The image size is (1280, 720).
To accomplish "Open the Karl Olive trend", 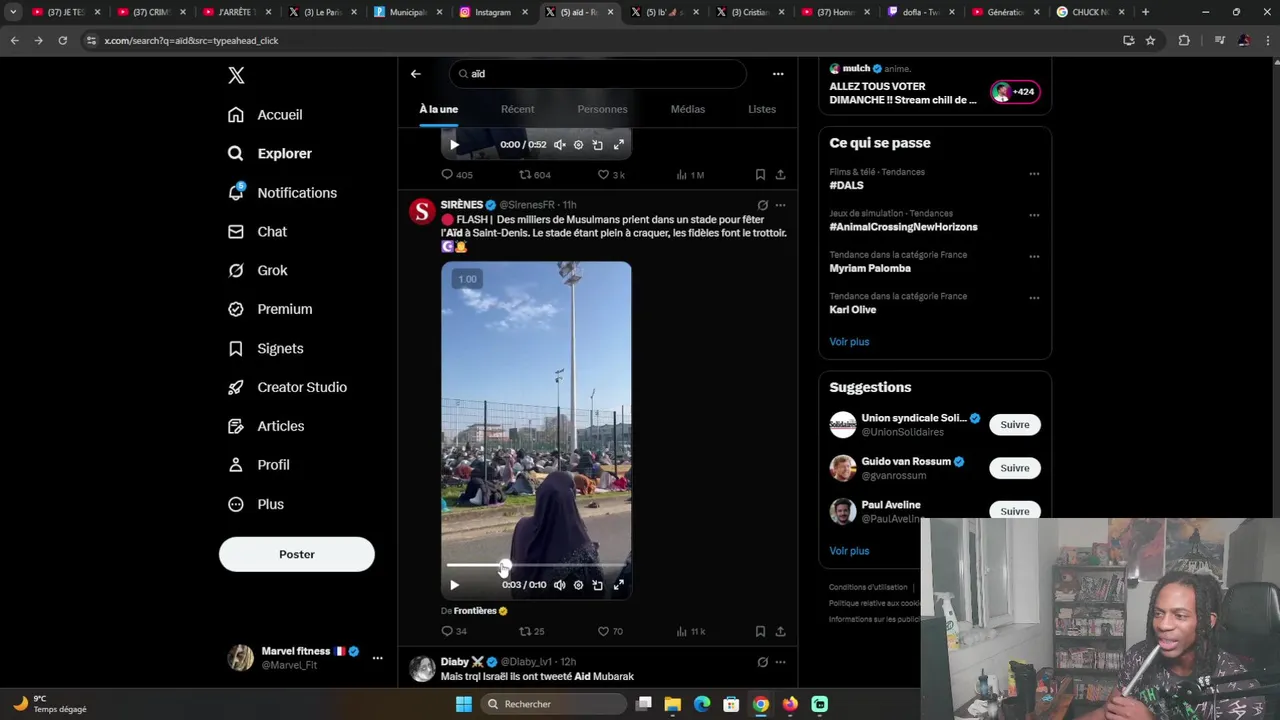I will click(852, 310).
